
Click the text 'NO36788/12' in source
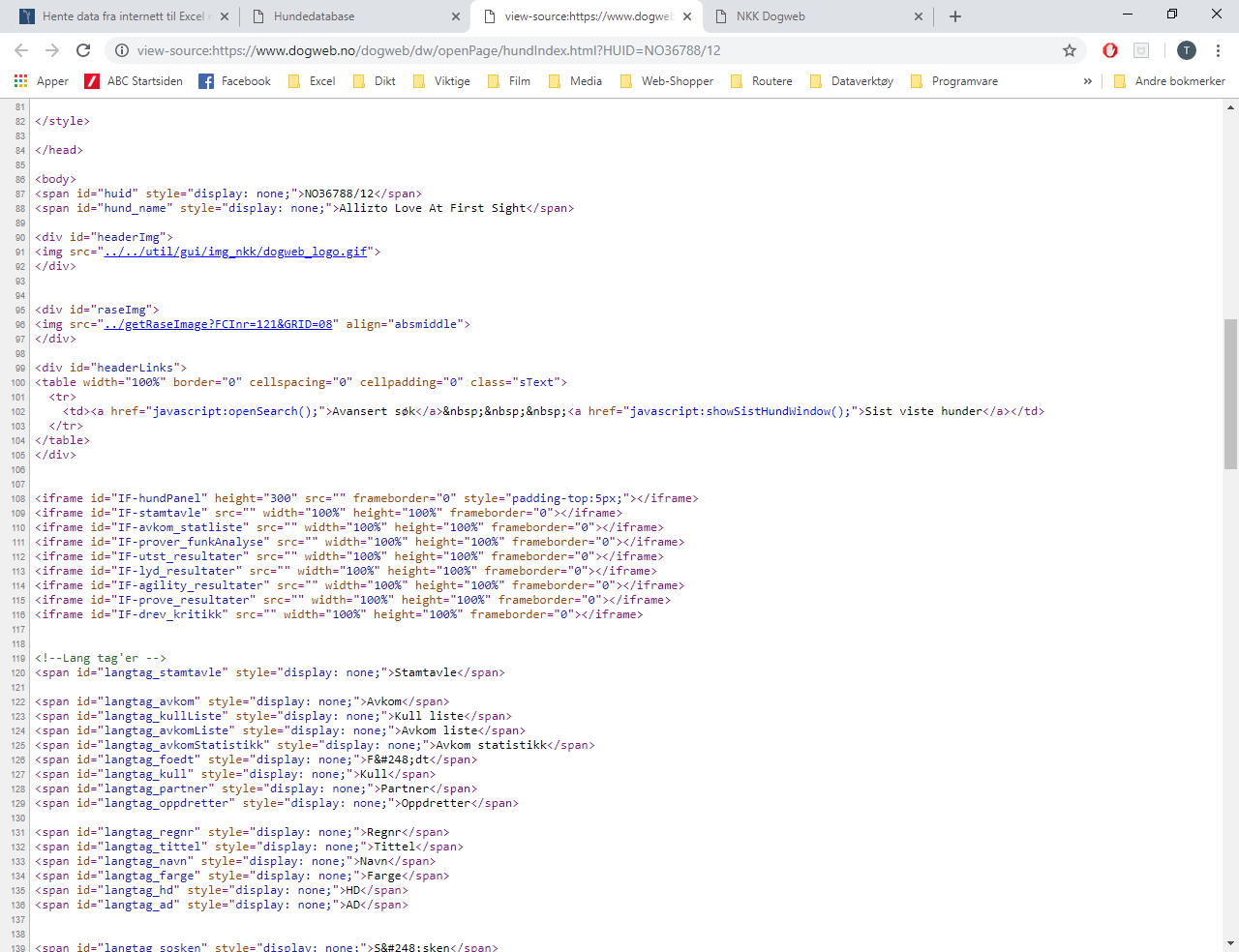[339, 193]
